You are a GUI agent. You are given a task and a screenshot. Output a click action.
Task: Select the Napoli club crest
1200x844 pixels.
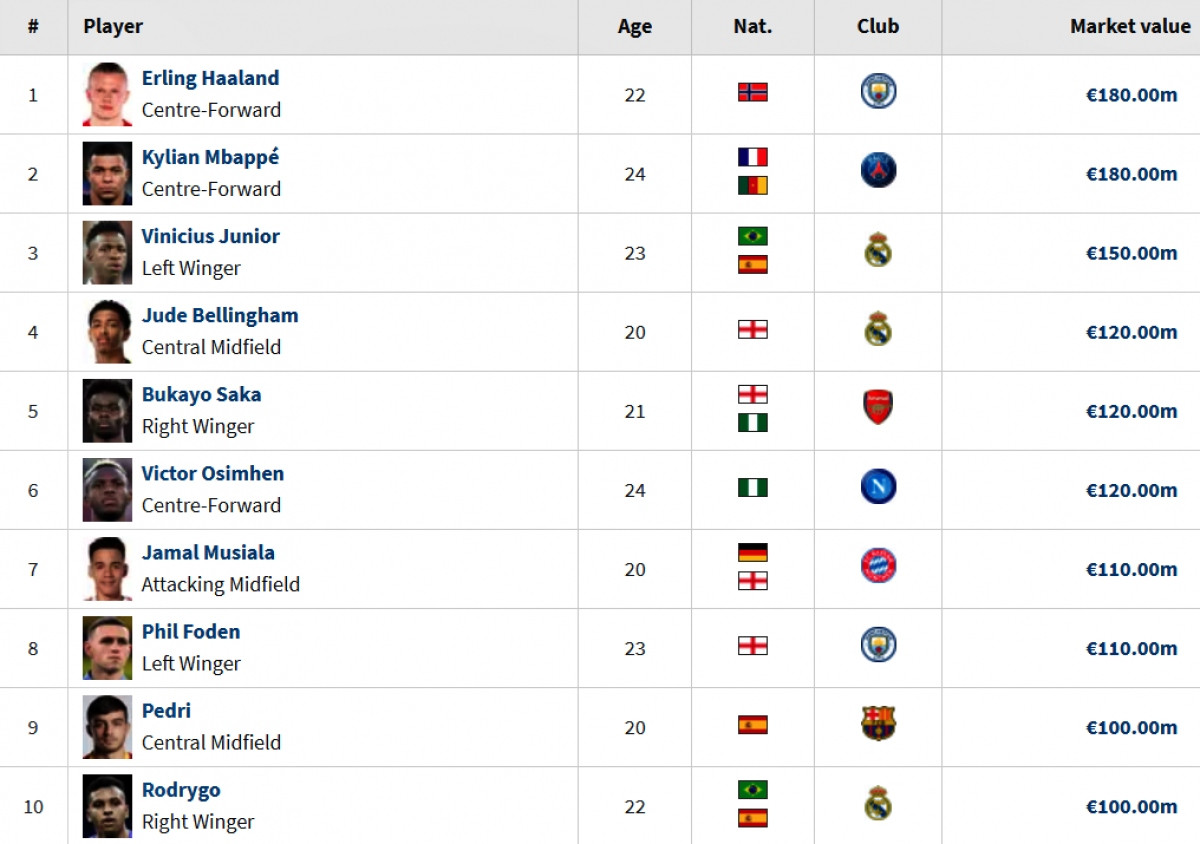(878, 487)
